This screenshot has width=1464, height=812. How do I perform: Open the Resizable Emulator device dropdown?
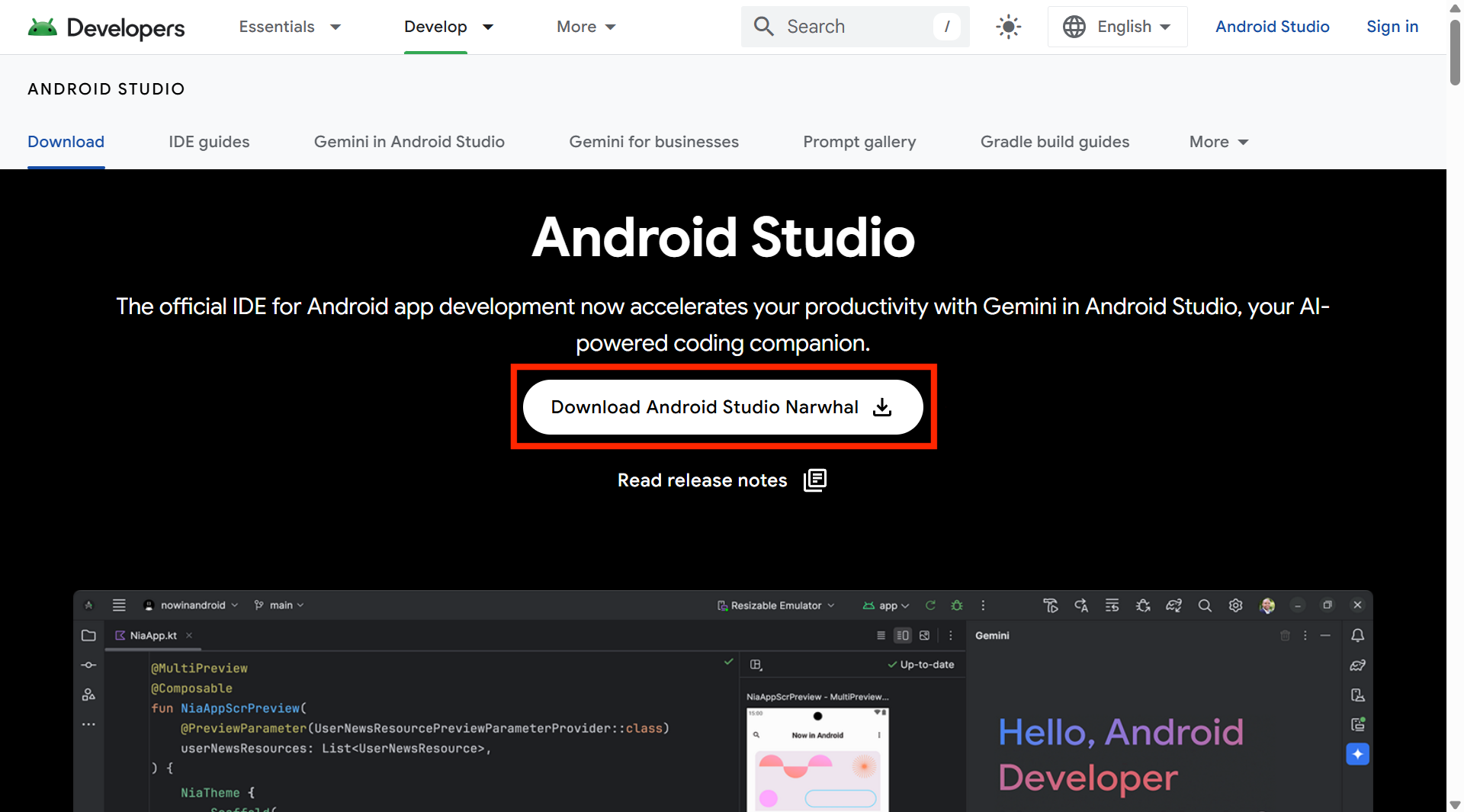point(775,605)
